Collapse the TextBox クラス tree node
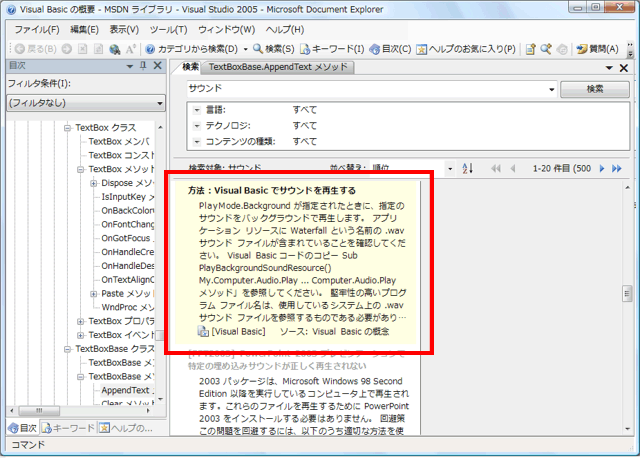The image size is (640, 458). tap(67, 128)
